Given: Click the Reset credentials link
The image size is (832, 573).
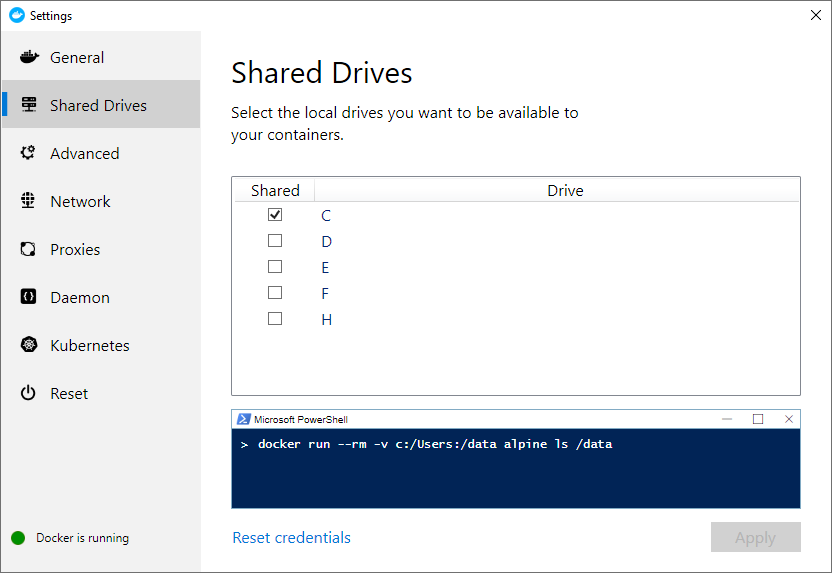Looking at the screenshot, I should coord(291,537).
